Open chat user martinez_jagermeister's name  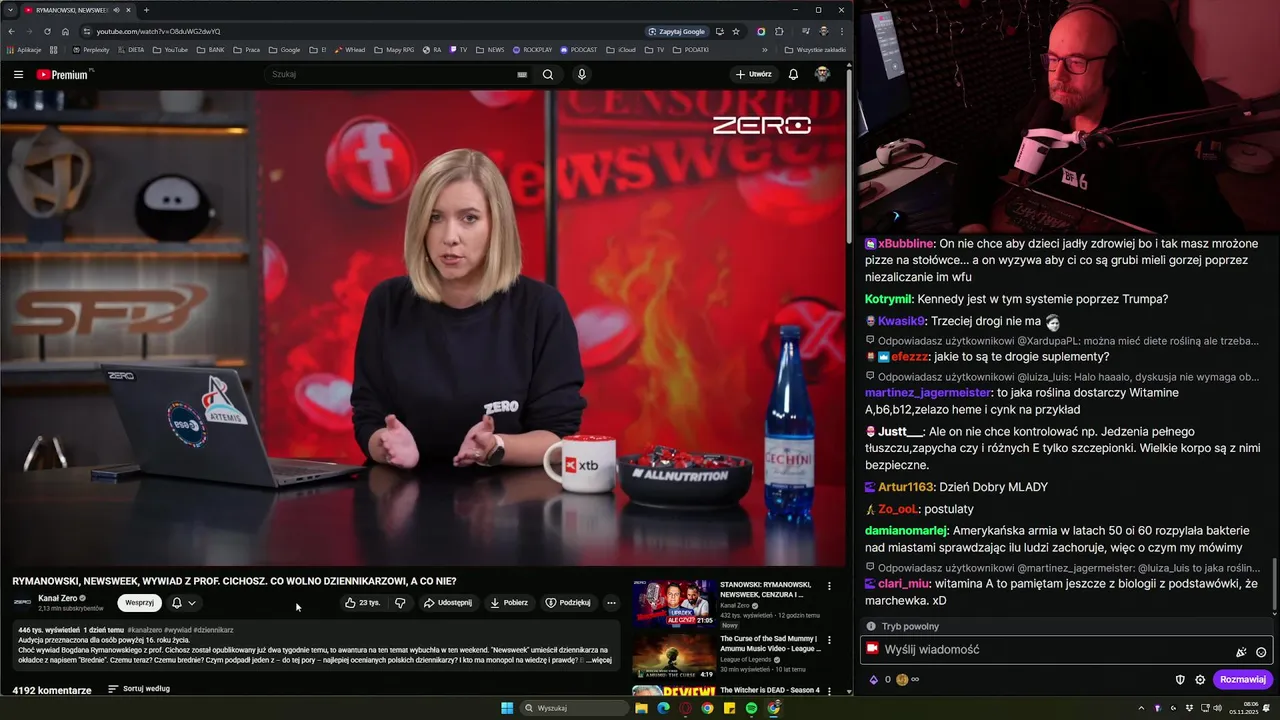928,393
